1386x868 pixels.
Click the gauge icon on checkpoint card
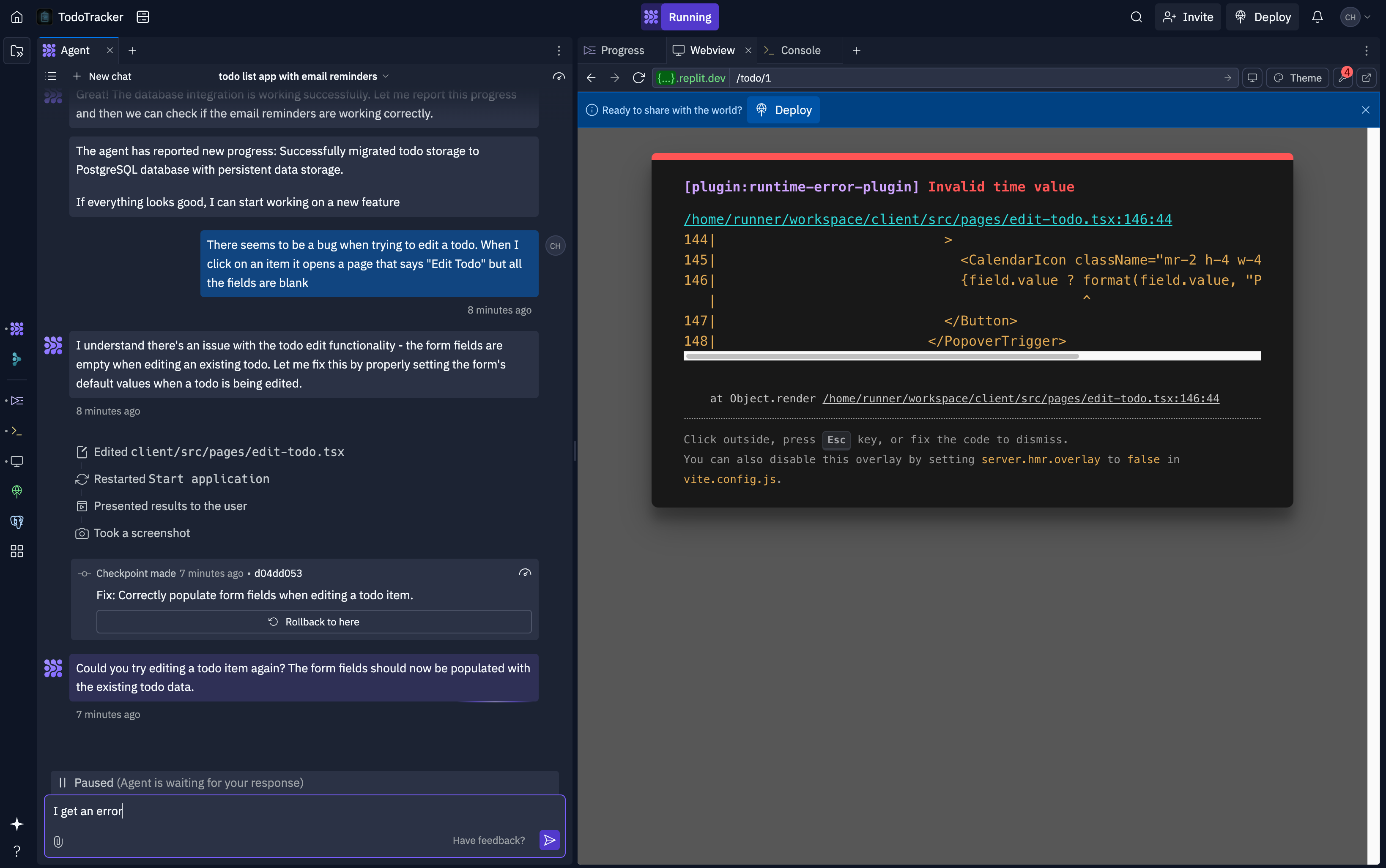pos(524,573)
